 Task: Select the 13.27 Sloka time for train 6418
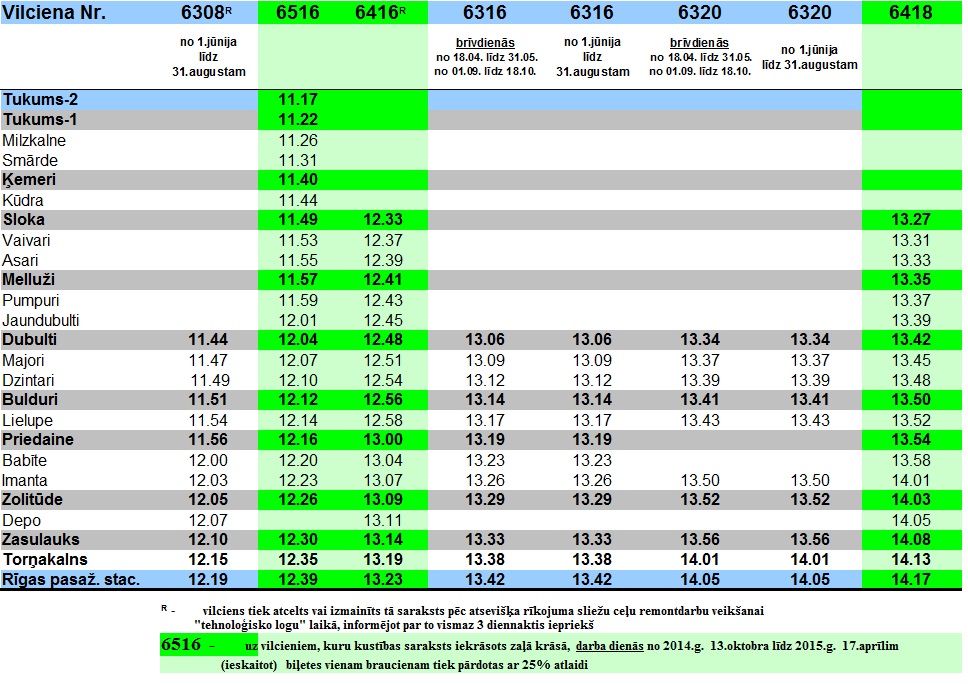pyautogui.click(x=909, y=220)
